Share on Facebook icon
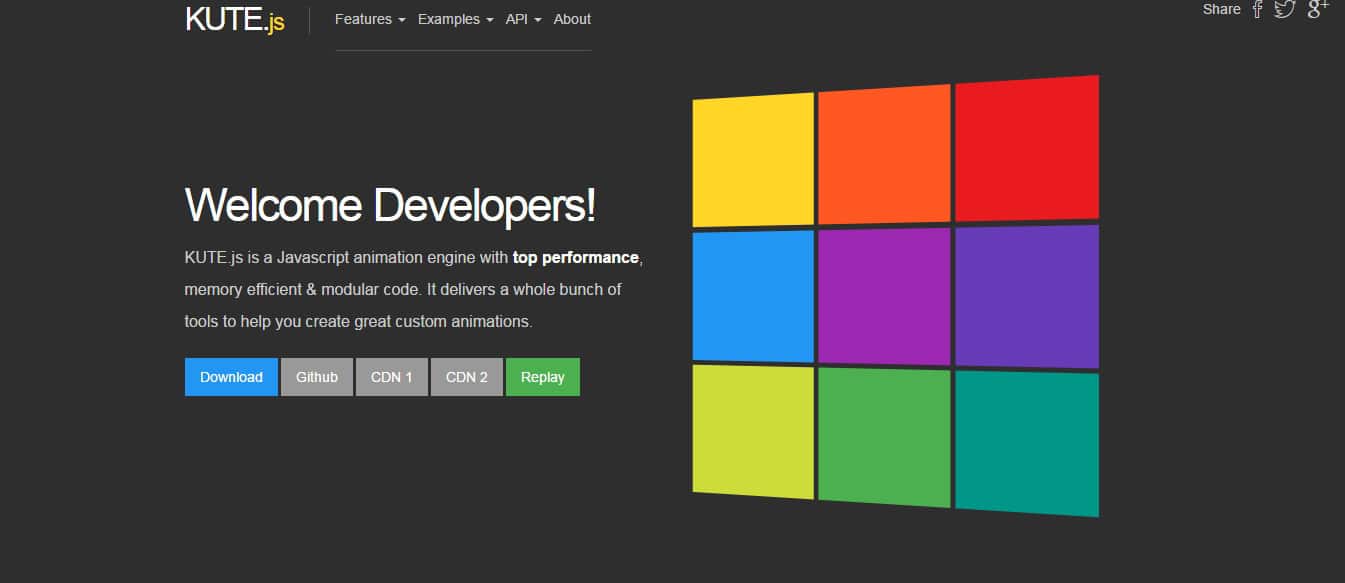This screenshot has width=1345, height=583. (1258, 9)
